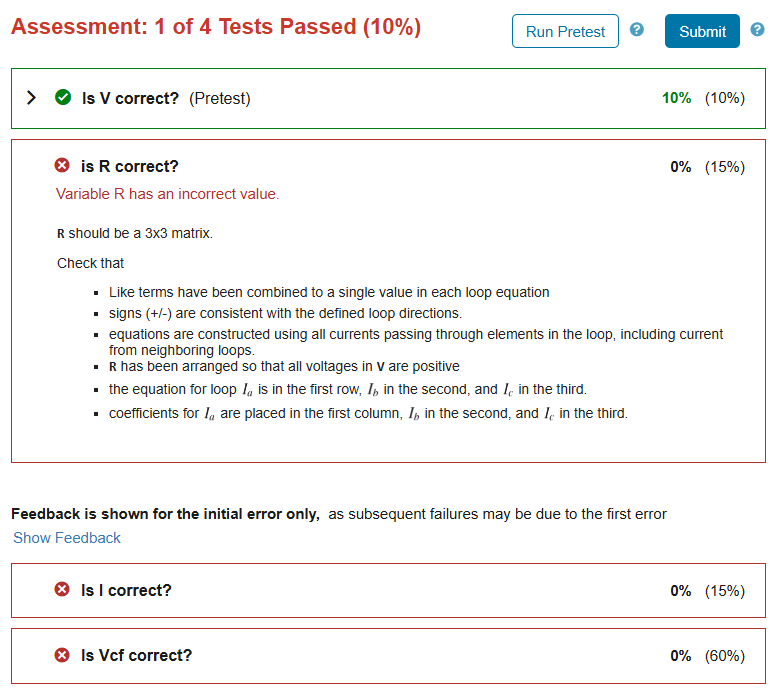Image resolution: width=774 pixels, height=692 pixels.
Task: Click red X icon beside "Is I correct?"
Action: pyautogui.click(x=62, y=590)
